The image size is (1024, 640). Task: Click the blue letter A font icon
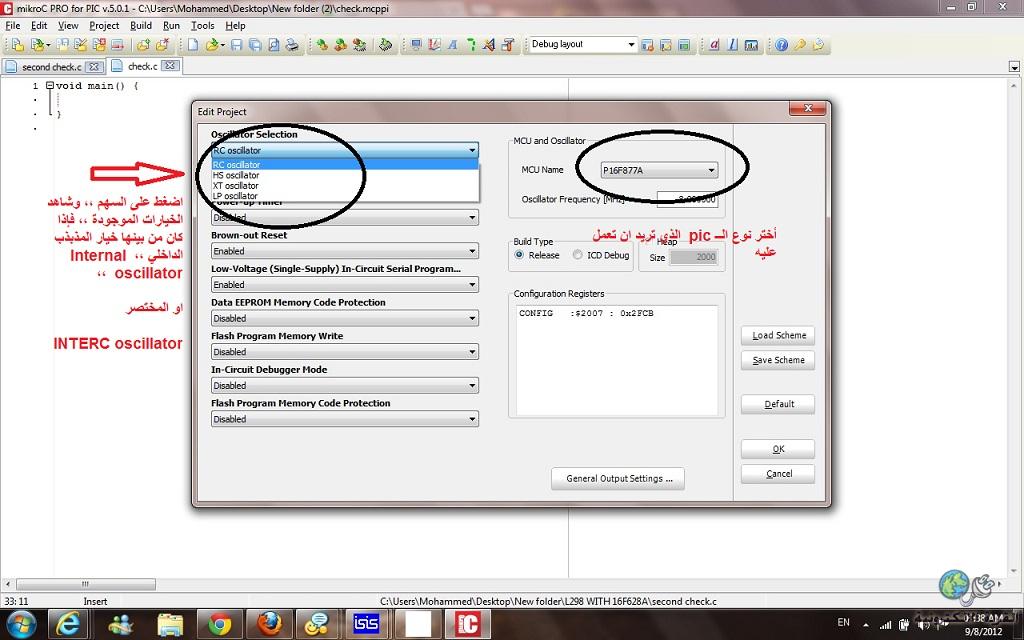coord(453,45)
